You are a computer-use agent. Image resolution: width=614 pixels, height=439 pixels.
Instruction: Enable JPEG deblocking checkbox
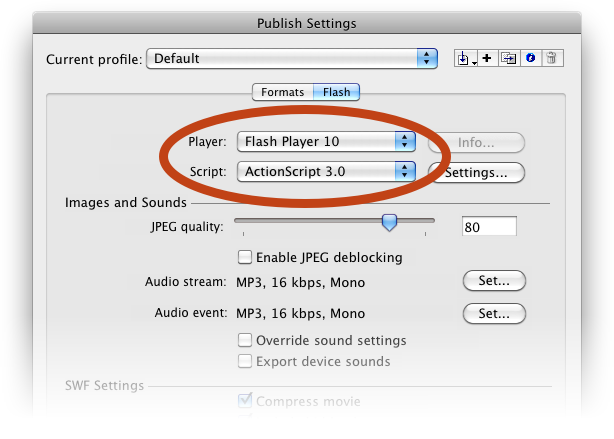[x=245, y=257]
